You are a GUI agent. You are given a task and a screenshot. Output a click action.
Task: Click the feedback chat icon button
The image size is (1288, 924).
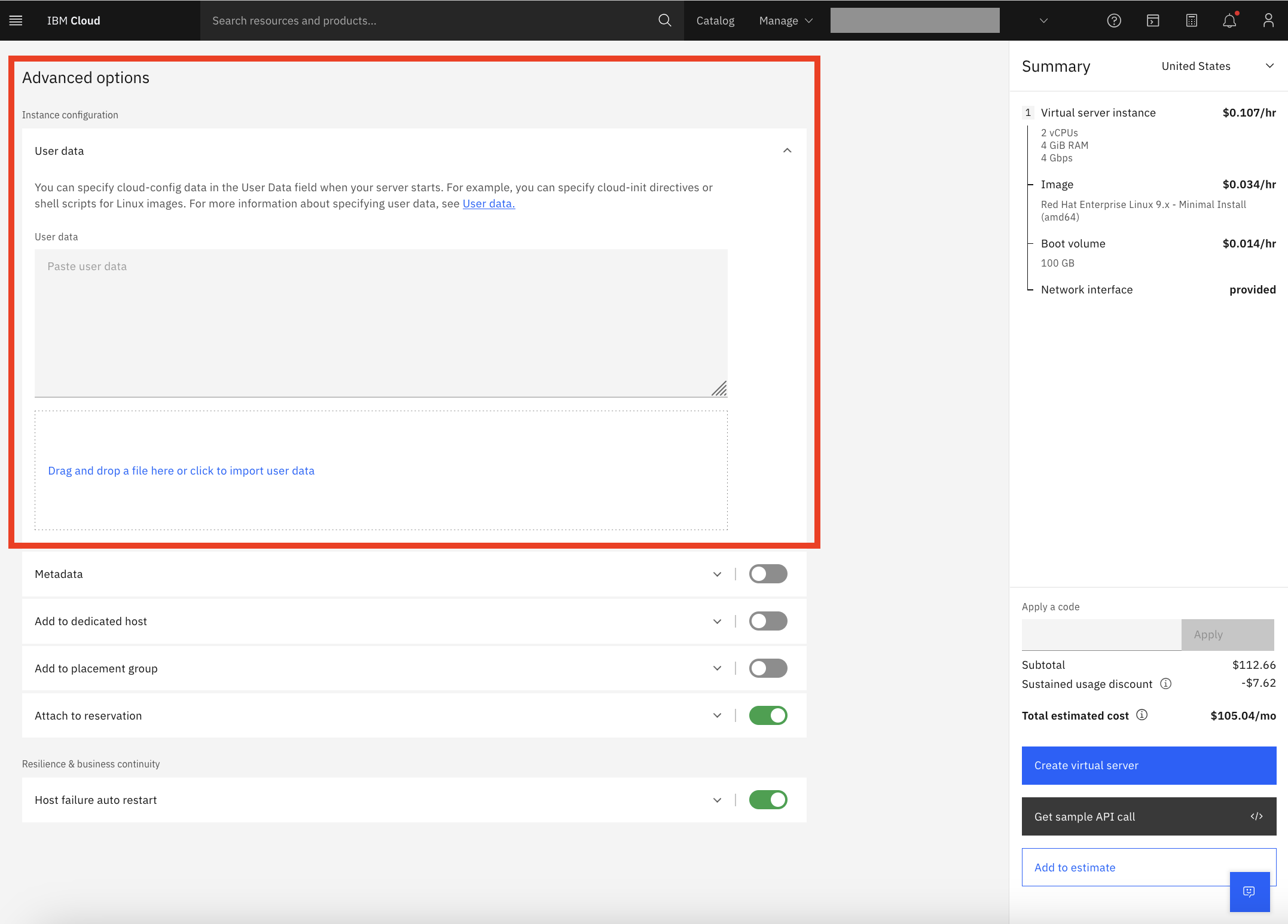click(x=1249, y=891)
